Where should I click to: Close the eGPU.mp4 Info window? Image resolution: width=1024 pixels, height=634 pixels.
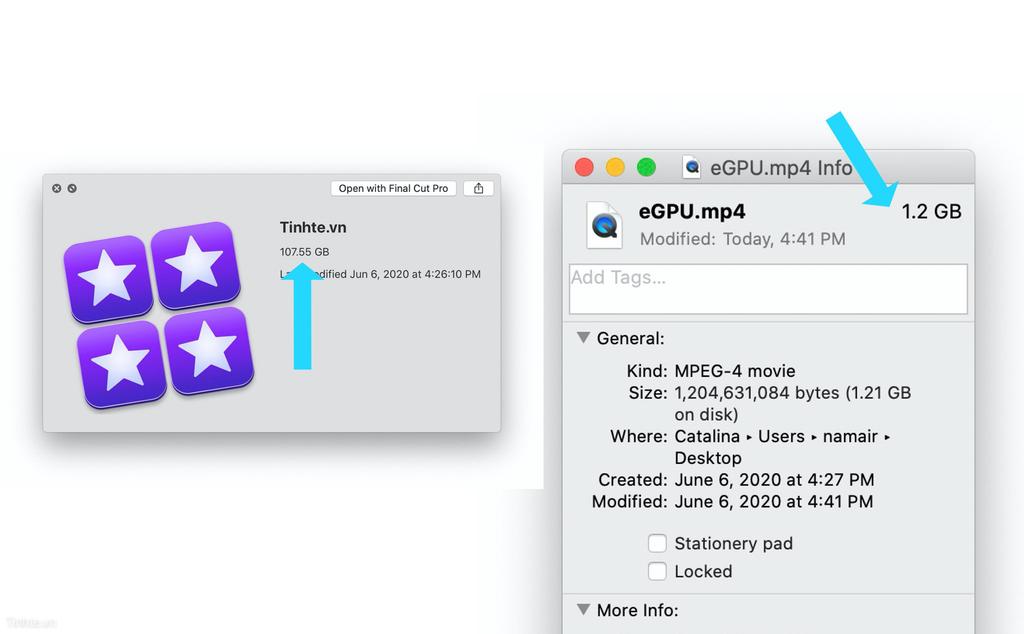(x=584, y=167)
